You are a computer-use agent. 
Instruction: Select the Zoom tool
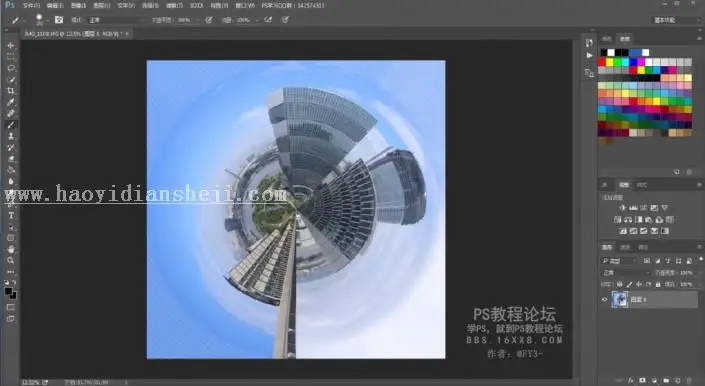click(11, 261)
